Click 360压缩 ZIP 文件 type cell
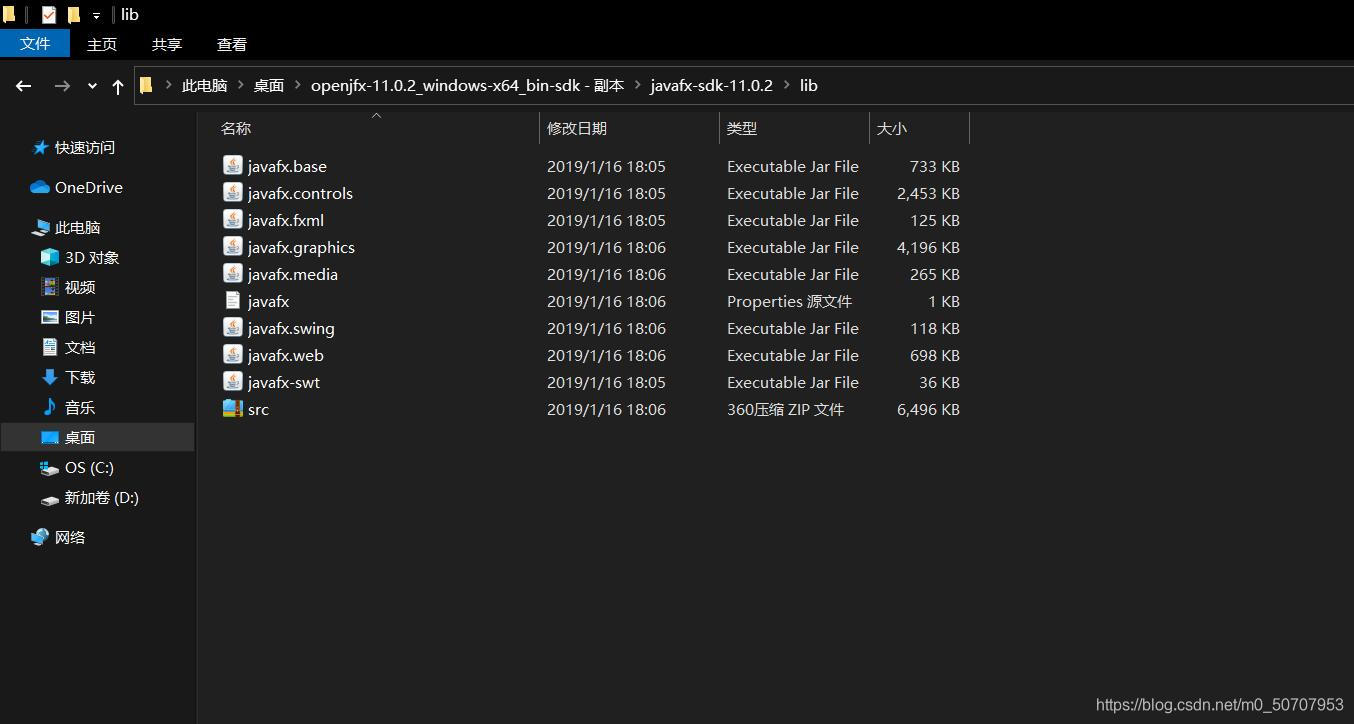This screenshot has width=1354, height=724. point(785,409)
